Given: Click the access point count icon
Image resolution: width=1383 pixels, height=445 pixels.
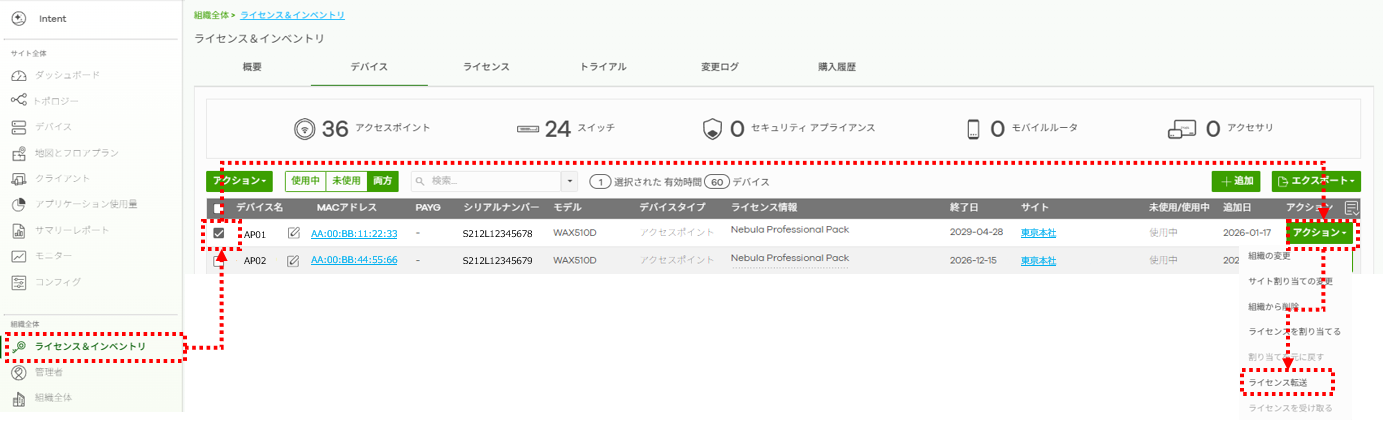Looking at the screenshot, I should tap(305, 128).
